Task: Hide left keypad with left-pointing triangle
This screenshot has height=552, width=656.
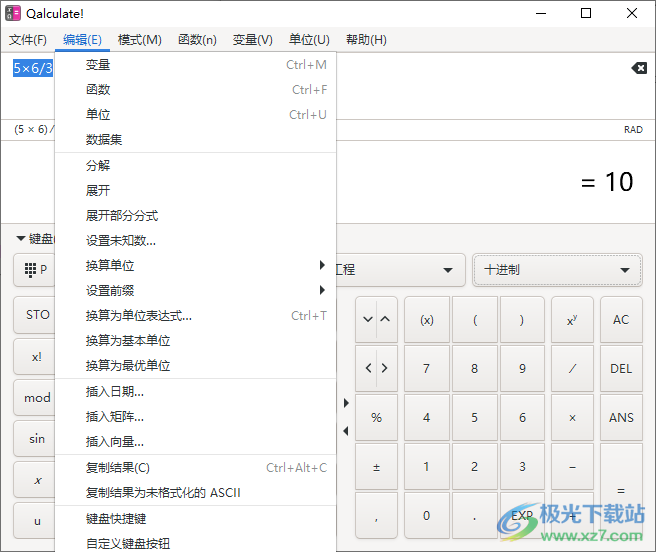Action: point(346,431)
